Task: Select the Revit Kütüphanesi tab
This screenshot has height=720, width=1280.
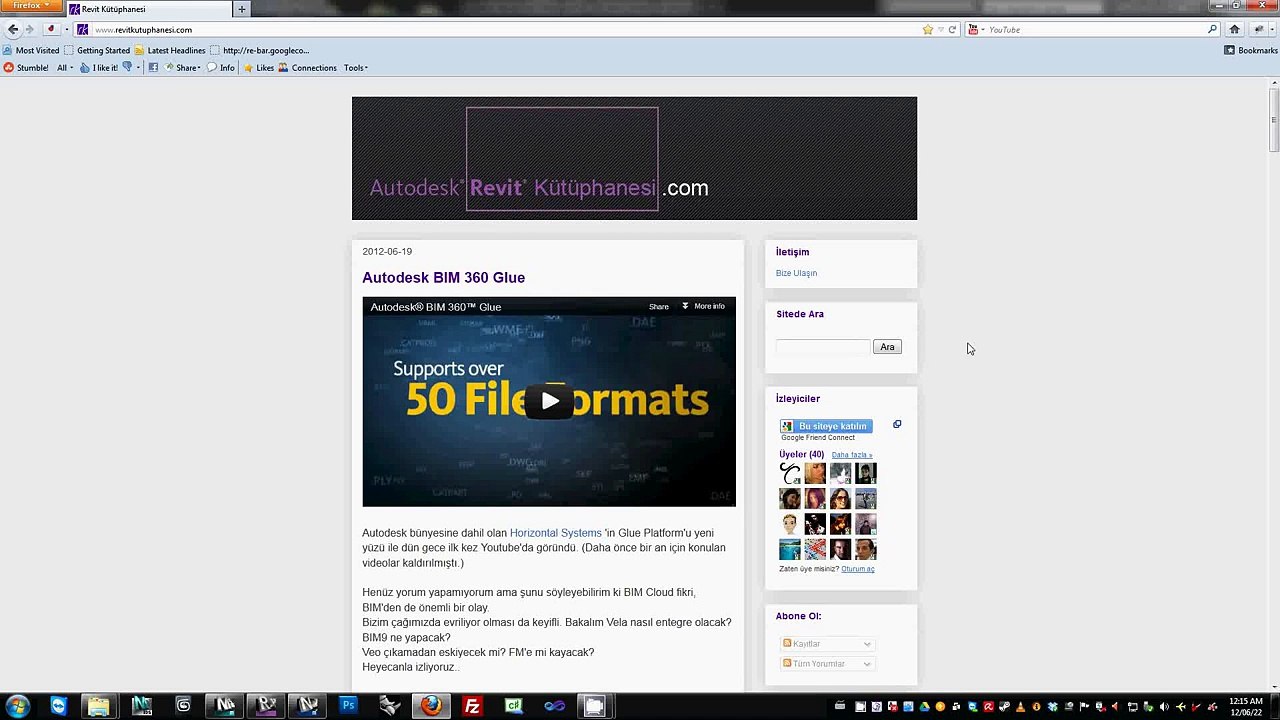Action: 148,9
